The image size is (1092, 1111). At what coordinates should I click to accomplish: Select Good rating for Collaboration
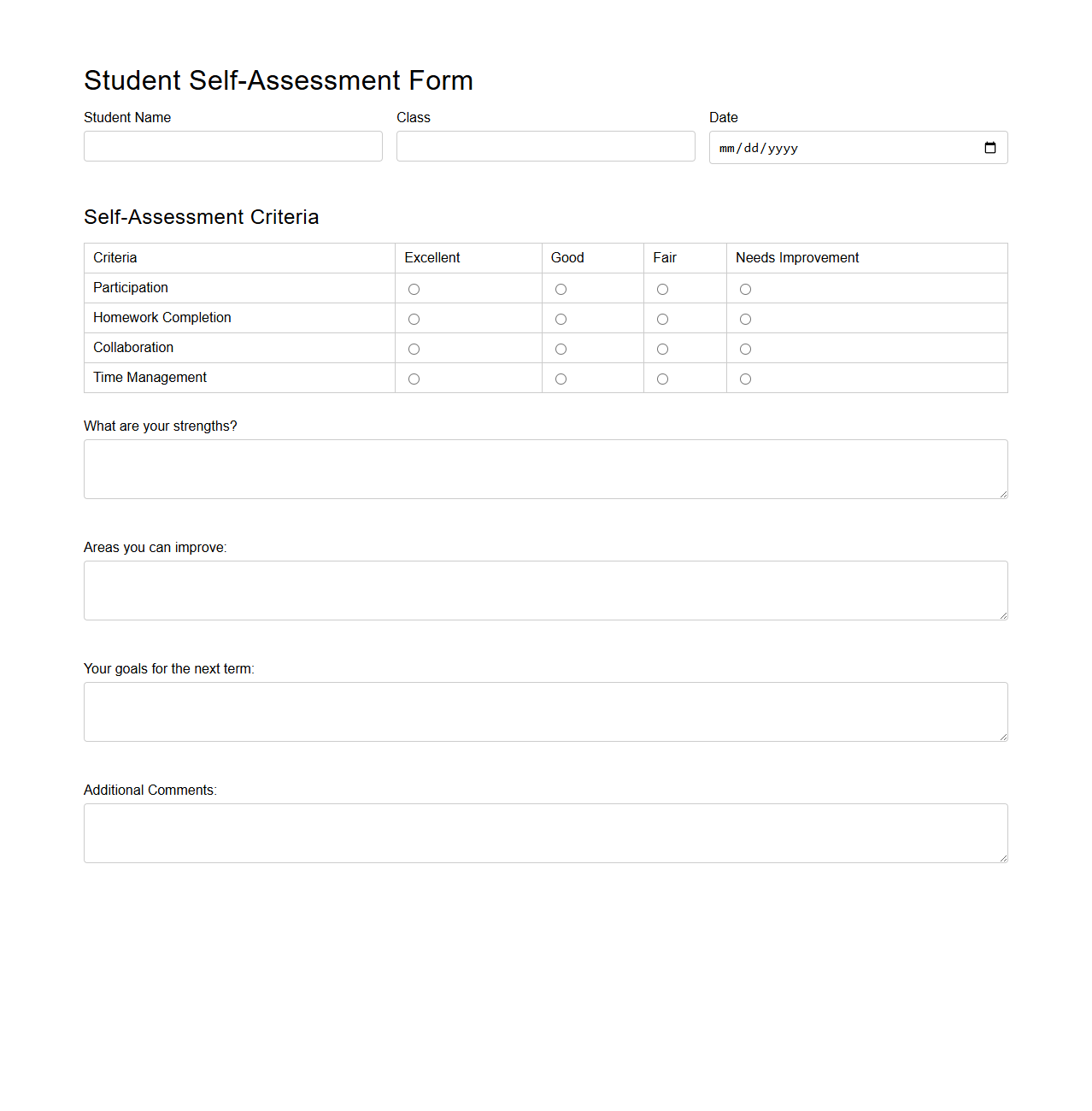point(561,349)
